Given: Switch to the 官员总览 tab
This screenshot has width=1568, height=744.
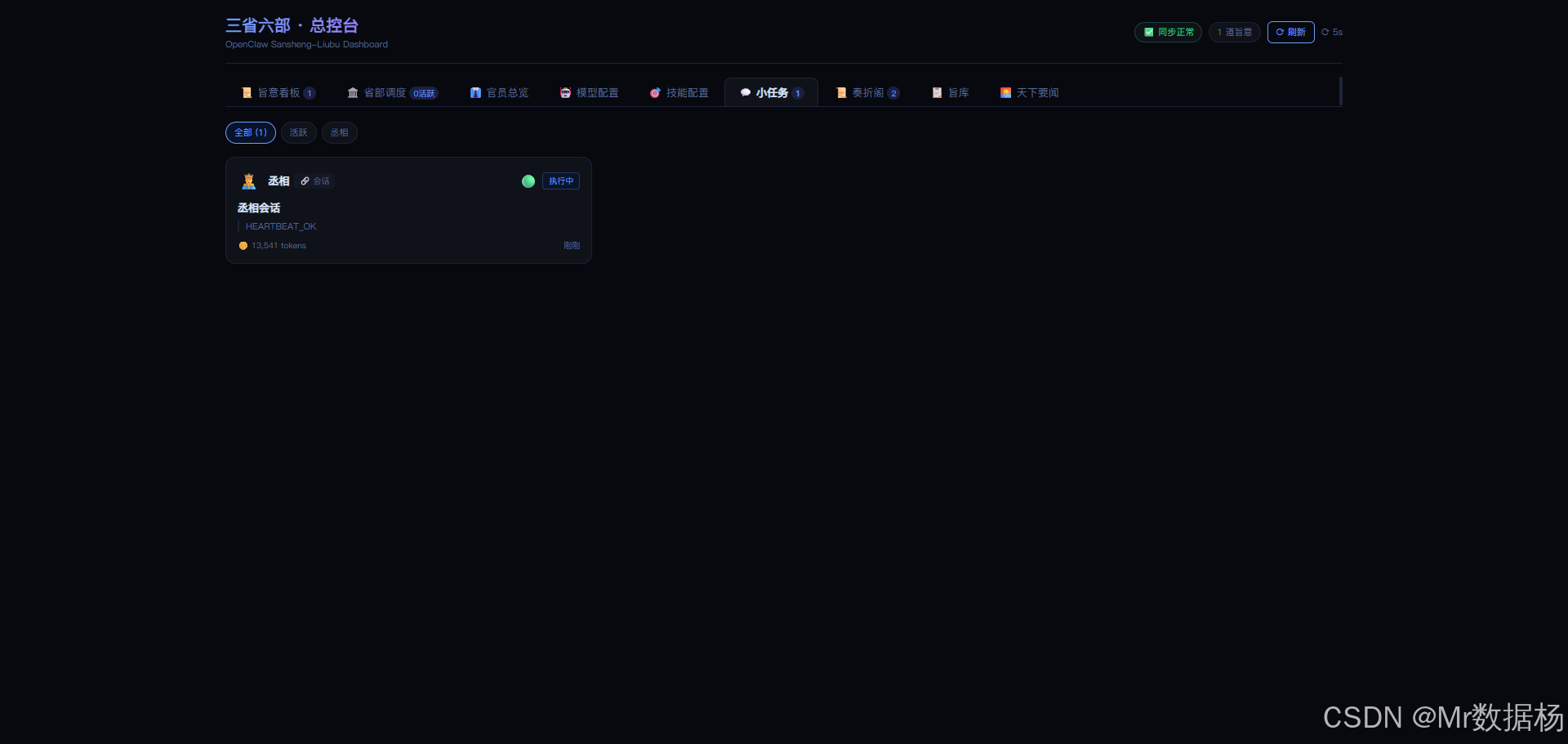Looking at the screenshot, I should [x=499, y=93].
